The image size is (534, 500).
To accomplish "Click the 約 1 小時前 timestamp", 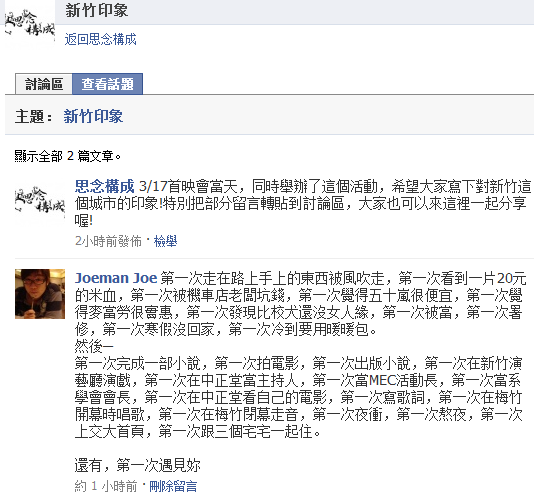I will tap(106, 486).
